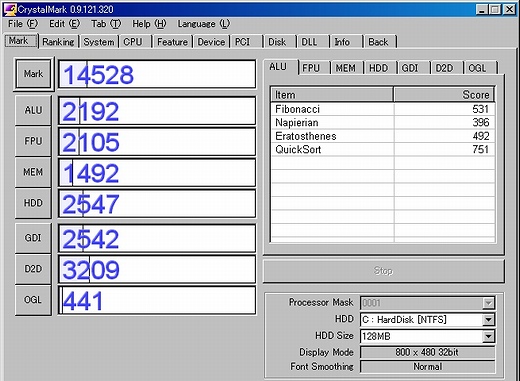The height and width of the screenshot is (381, 520).
Task: Open the Edit menu
Action: 65,24
